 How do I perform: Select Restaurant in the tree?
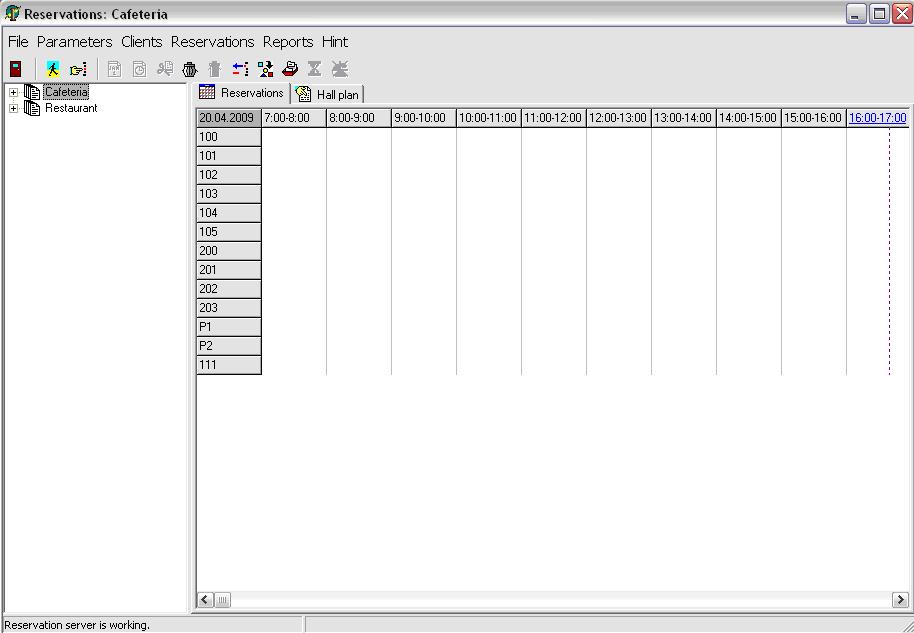71,108
